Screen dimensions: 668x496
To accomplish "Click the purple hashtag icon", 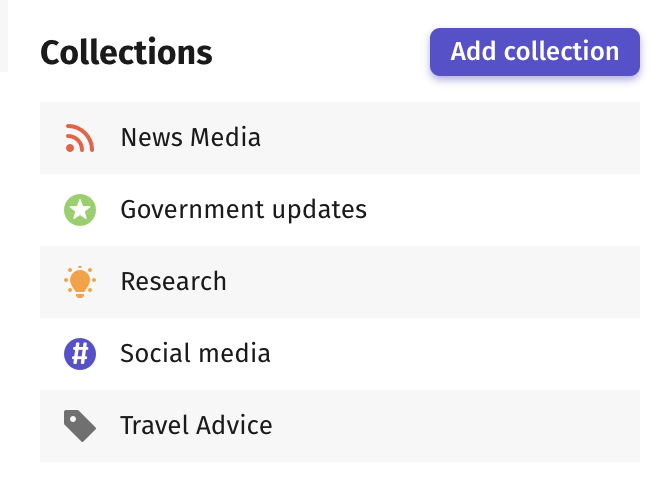I will [x=80, y=354].
